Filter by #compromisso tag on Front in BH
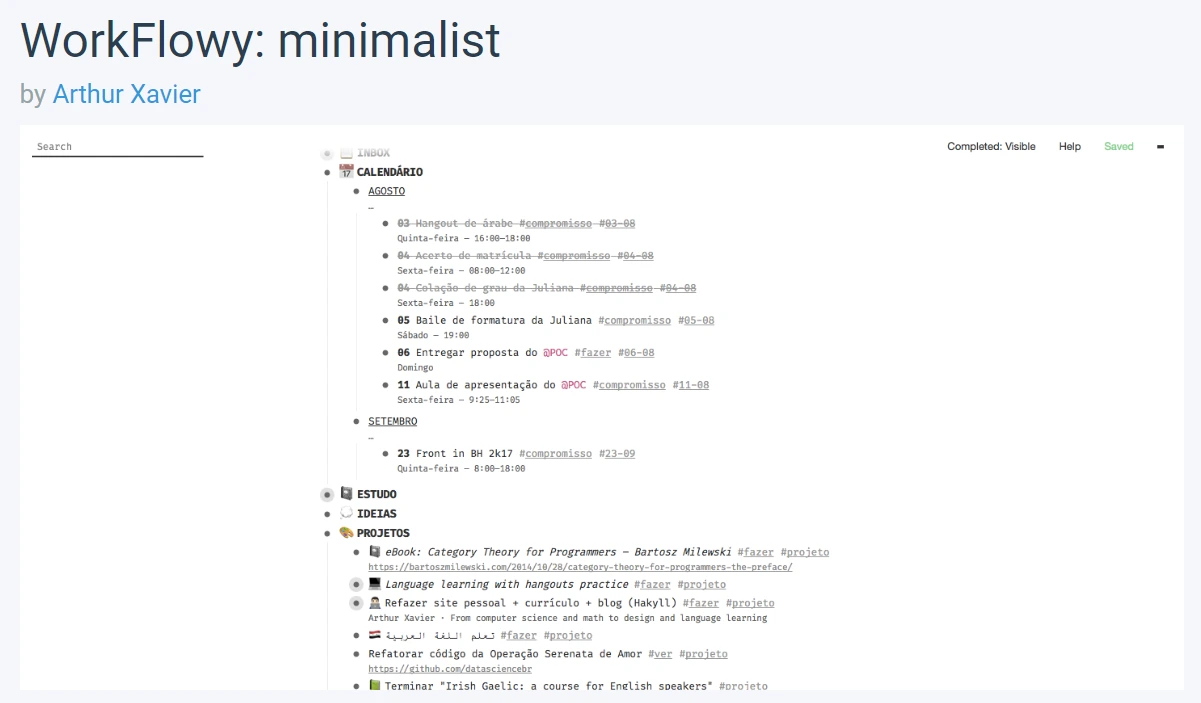 [x=555, y=454]
